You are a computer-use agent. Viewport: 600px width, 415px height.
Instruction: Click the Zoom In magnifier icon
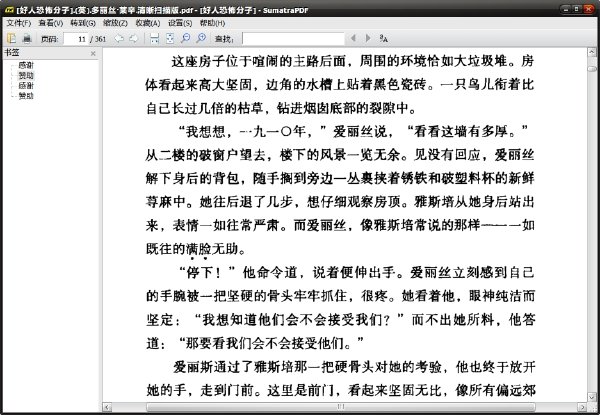click(201, 38)
